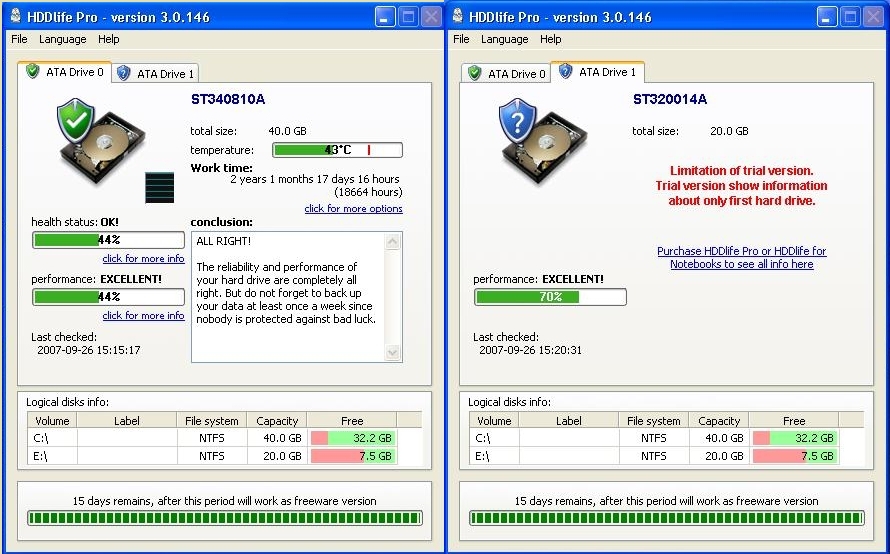Click Capacity column header in right window

[x=719, y=421]
